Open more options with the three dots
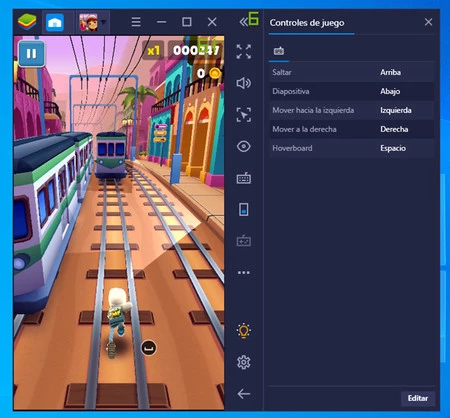The image size is (450, 418). pos(244,272)
